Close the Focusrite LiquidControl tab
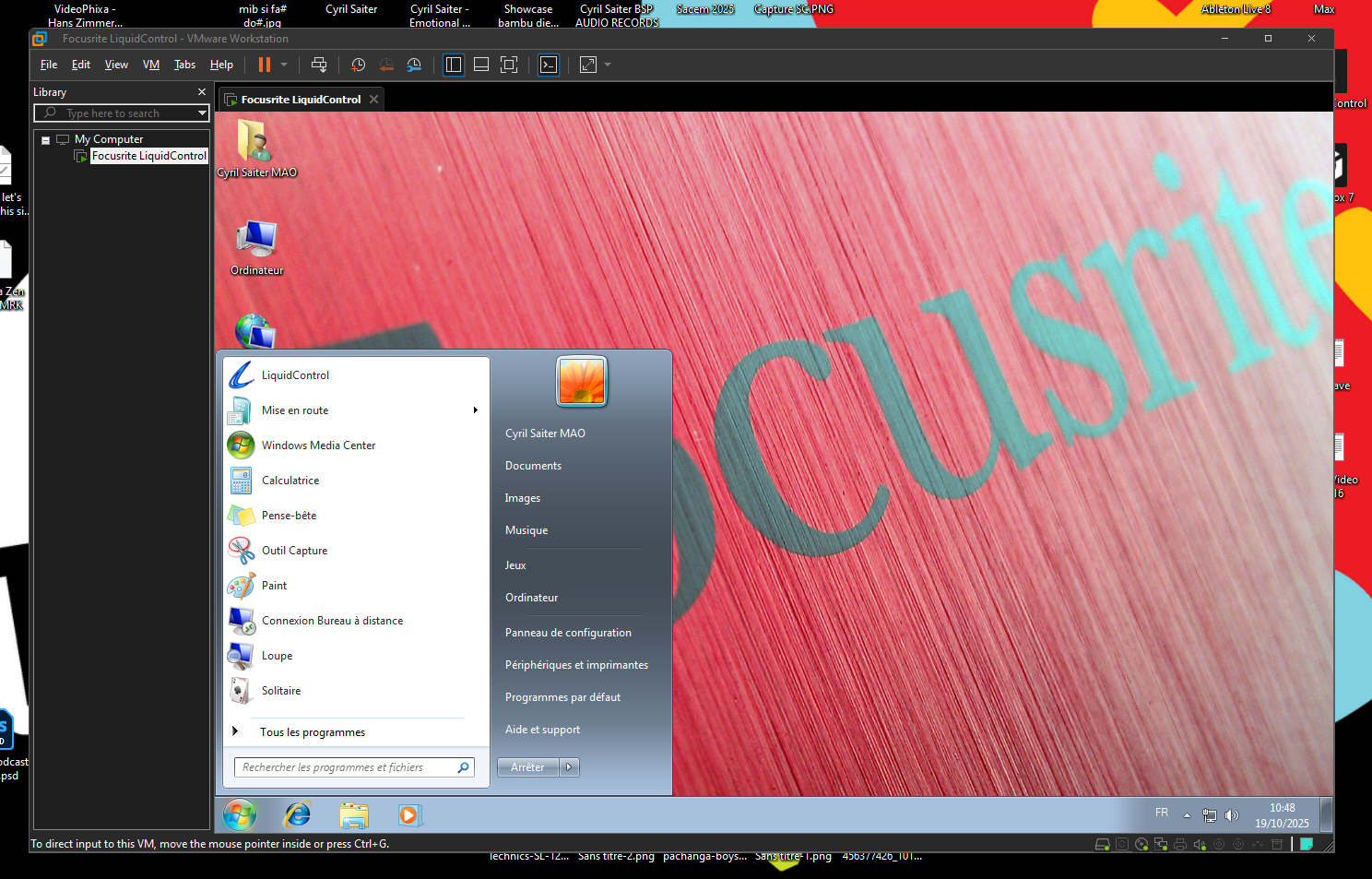 click(x=373, y=100)
